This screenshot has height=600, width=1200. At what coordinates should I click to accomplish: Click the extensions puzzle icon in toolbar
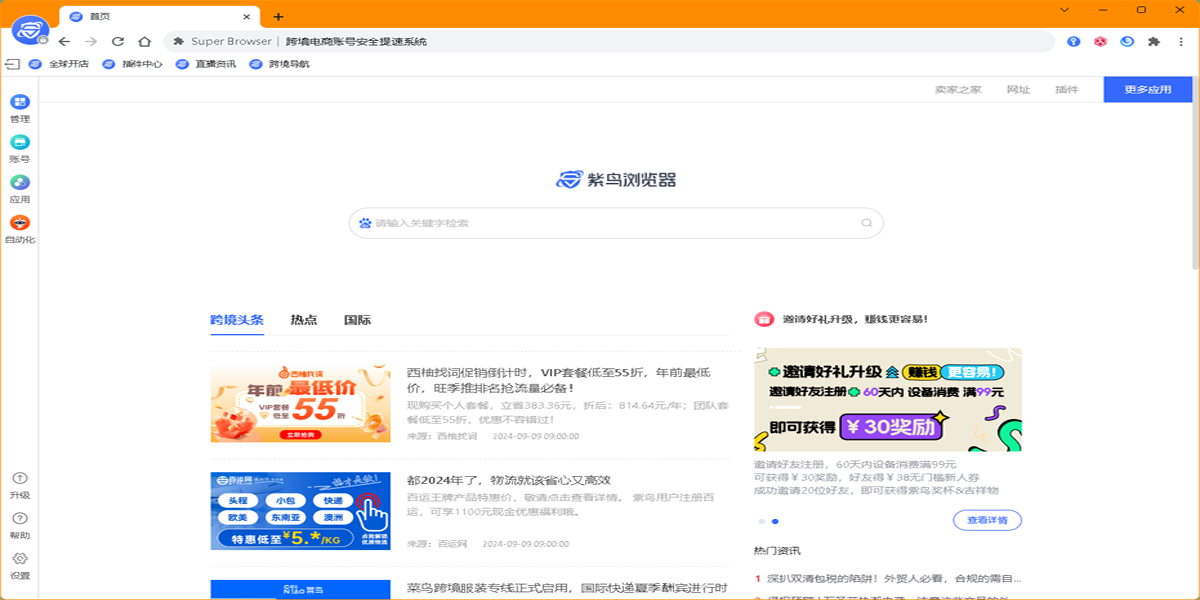tap(1153, 42)
